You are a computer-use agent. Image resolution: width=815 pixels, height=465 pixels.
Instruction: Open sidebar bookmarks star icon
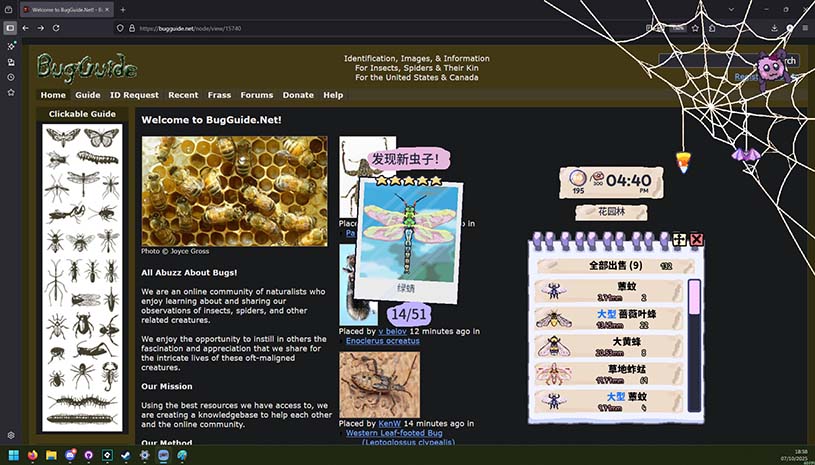11,92
